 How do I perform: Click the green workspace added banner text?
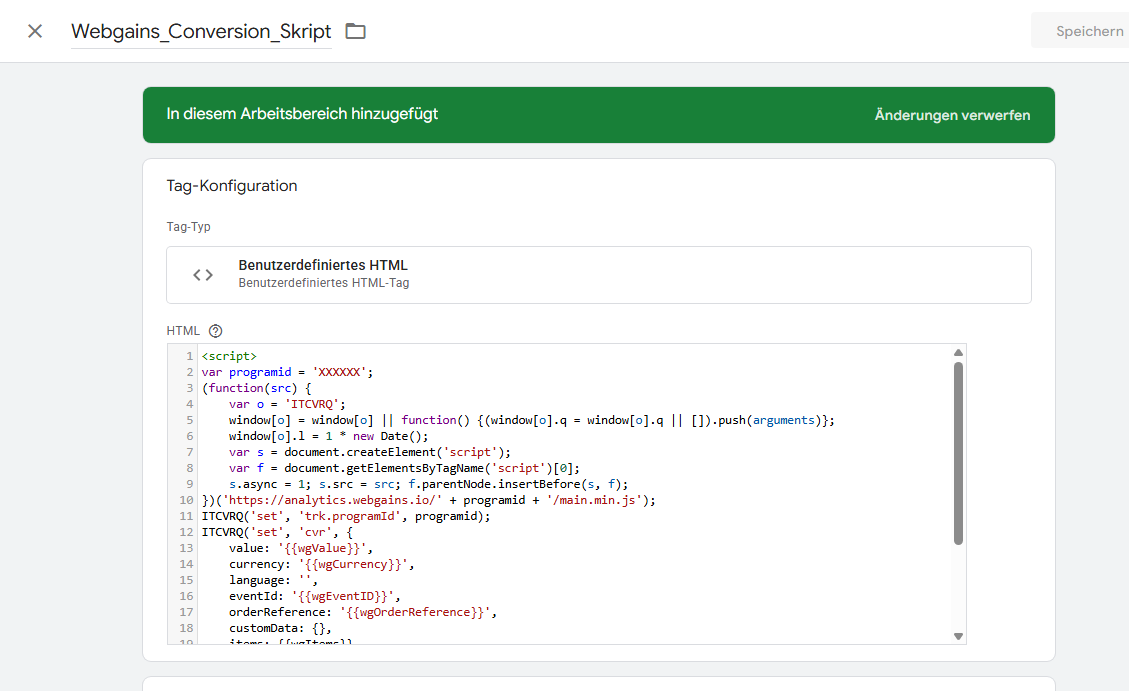302,114
